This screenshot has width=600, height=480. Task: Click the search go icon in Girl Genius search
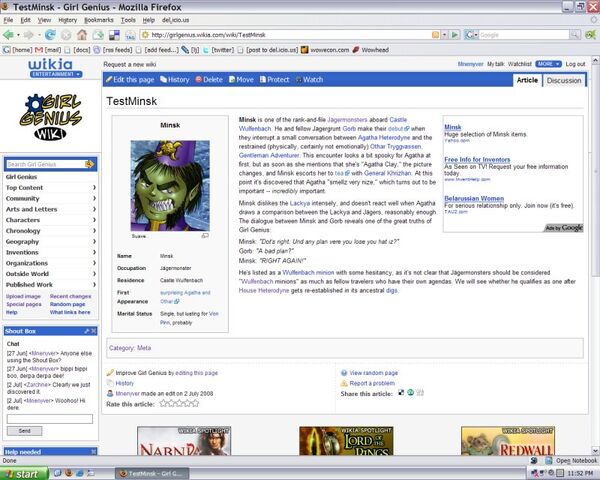89,164
